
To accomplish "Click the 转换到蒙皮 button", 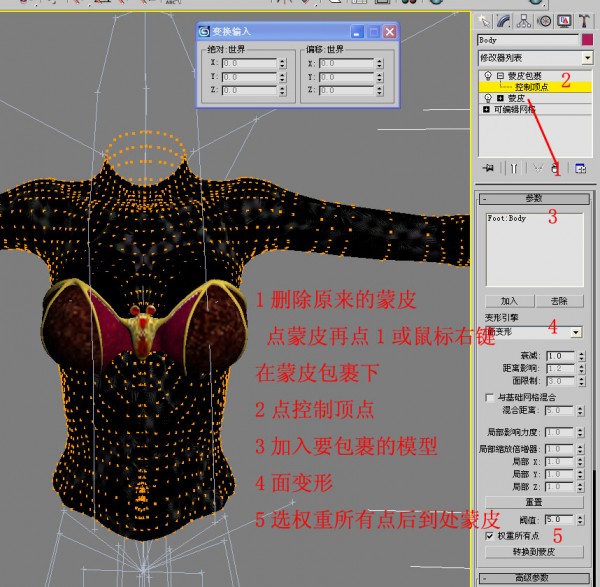I will pyautogui.click(x=534, y=552).
